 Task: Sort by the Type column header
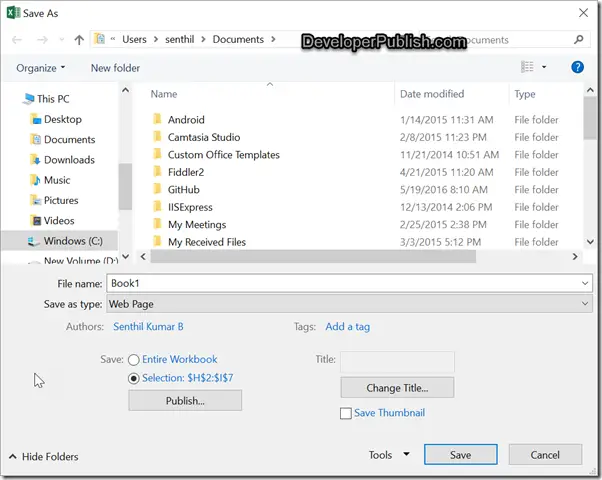pyautogui.click(x=525, y=94)
